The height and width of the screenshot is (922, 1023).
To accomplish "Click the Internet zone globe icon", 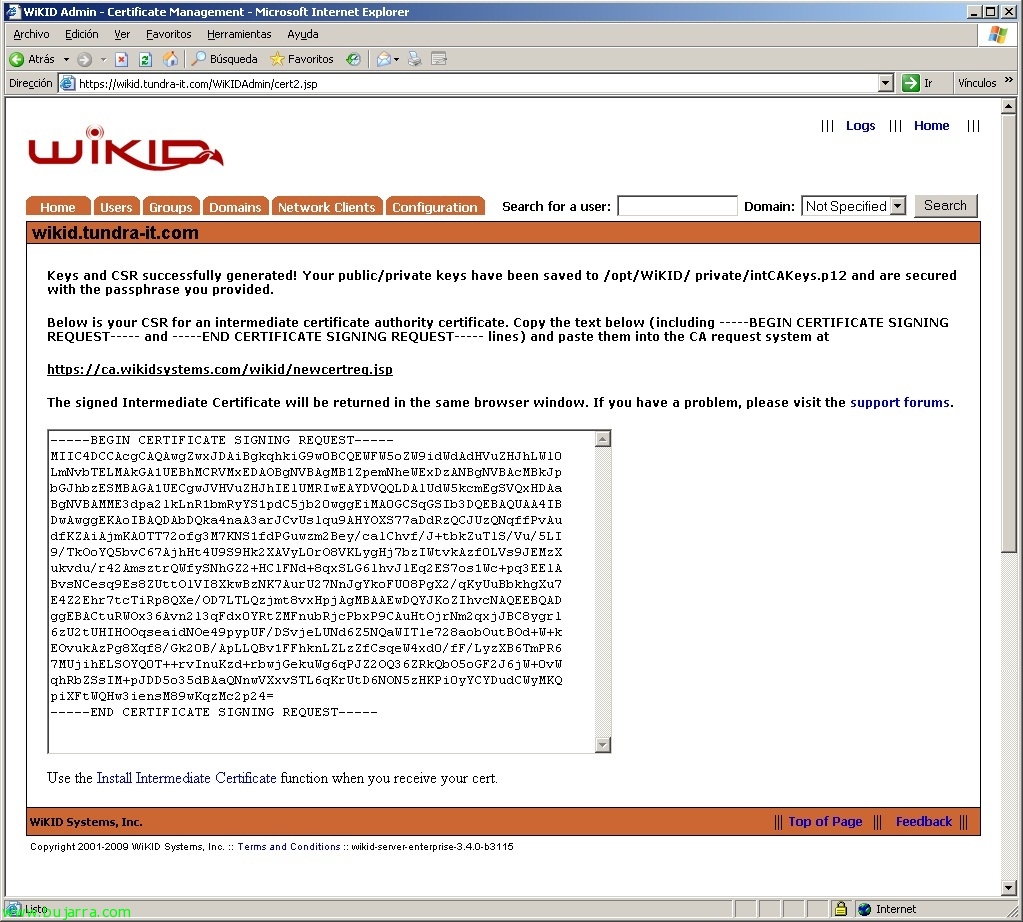I will [x=864, y=909].
